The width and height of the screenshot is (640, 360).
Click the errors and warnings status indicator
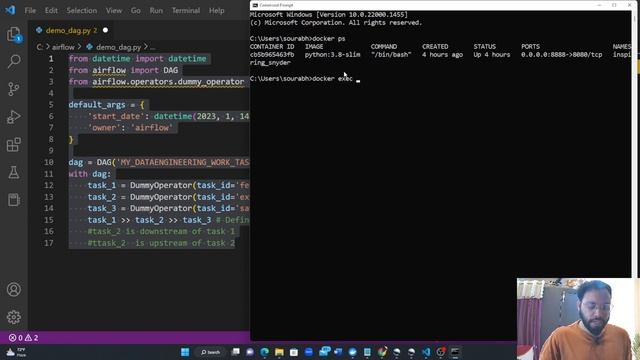point(24,338)
